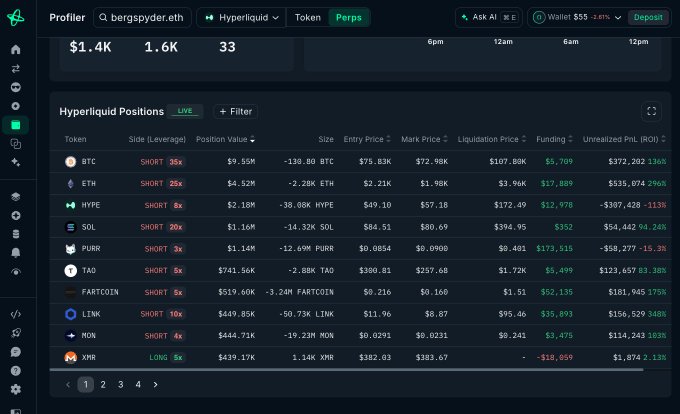Click the MON token icon
This screenshot has height=414, width=680.
(x=70, y=336)
